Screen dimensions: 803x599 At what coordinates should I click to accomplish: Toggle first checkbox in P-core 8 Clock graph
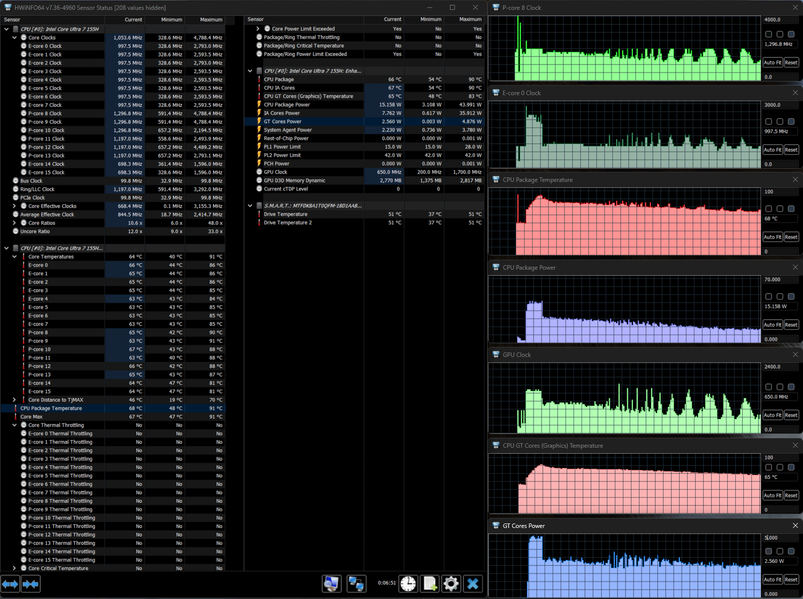(768, 35)
